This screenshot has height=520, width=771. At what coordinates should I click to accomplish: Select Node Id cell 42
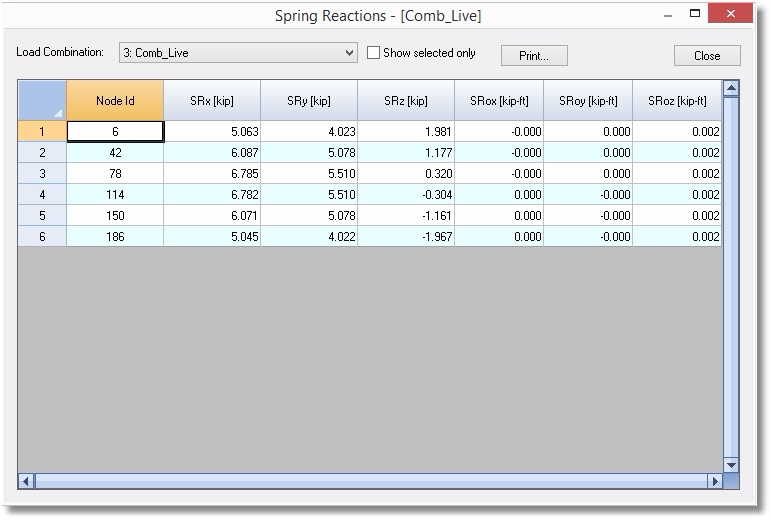click(115, 152)
